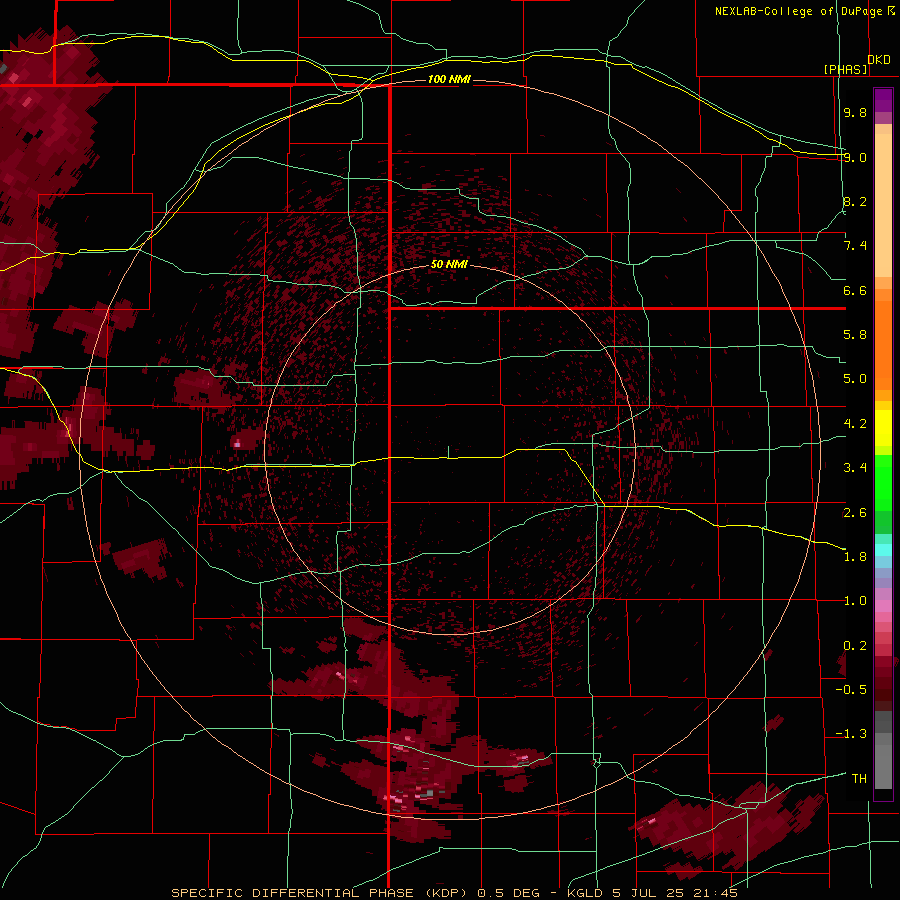This screenshot has height=900, width=900.
Task: Pick the pink color bar segment
Action: [x=883, y=606]
